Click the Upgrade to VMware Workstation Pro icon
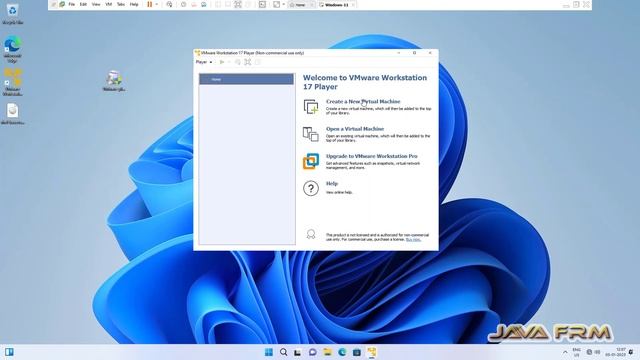 click(311, 161)
